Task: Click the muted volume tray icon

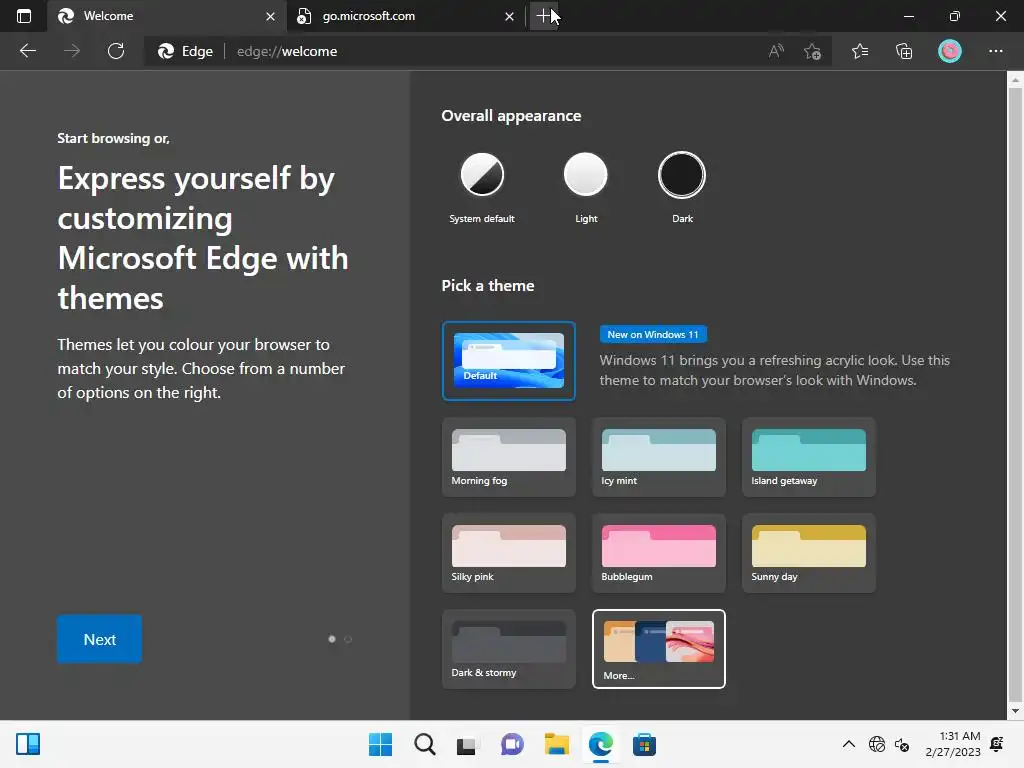Action: pos(902,744)
